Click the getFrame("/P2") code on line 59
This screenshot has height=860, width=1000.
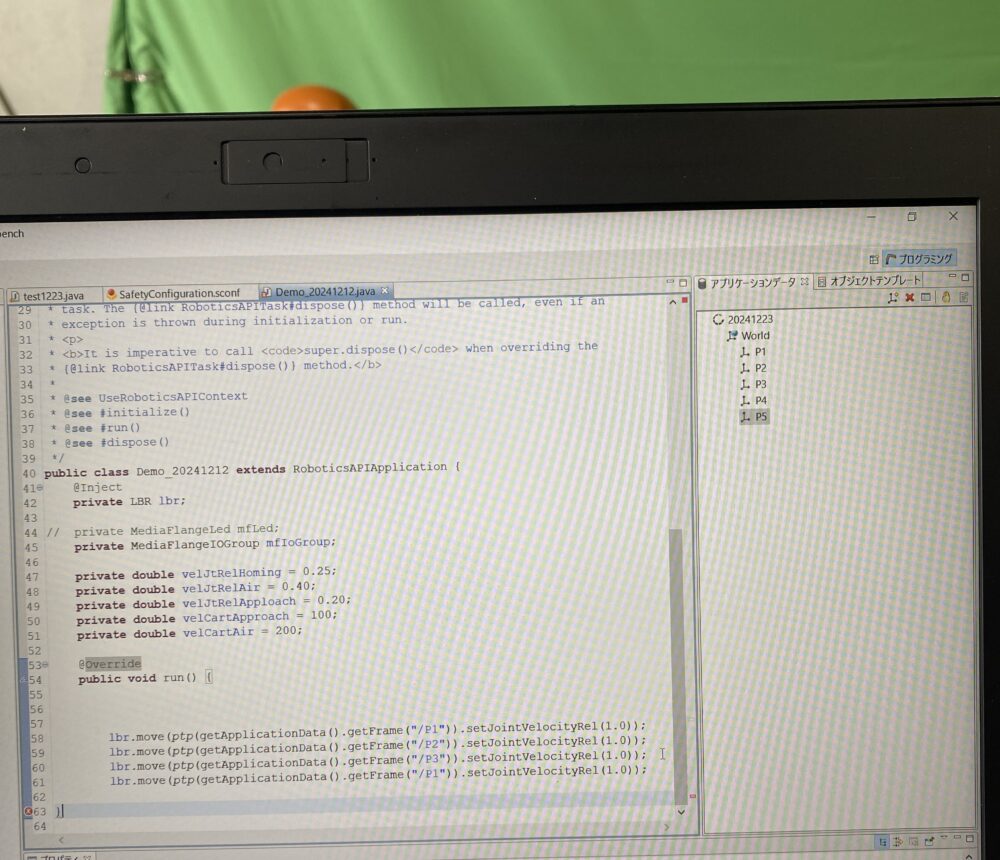pos(402,745)
